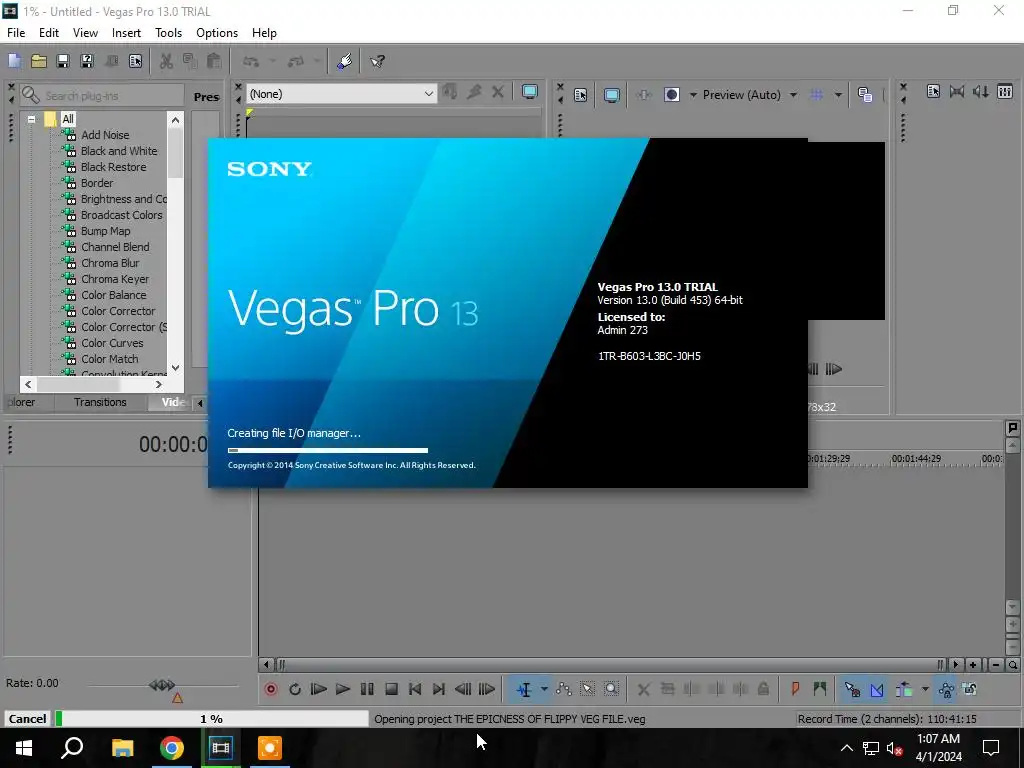Insert a marker using orange flag icon
Viewport: 1024px width, 768px height.
tap(795, 689)
